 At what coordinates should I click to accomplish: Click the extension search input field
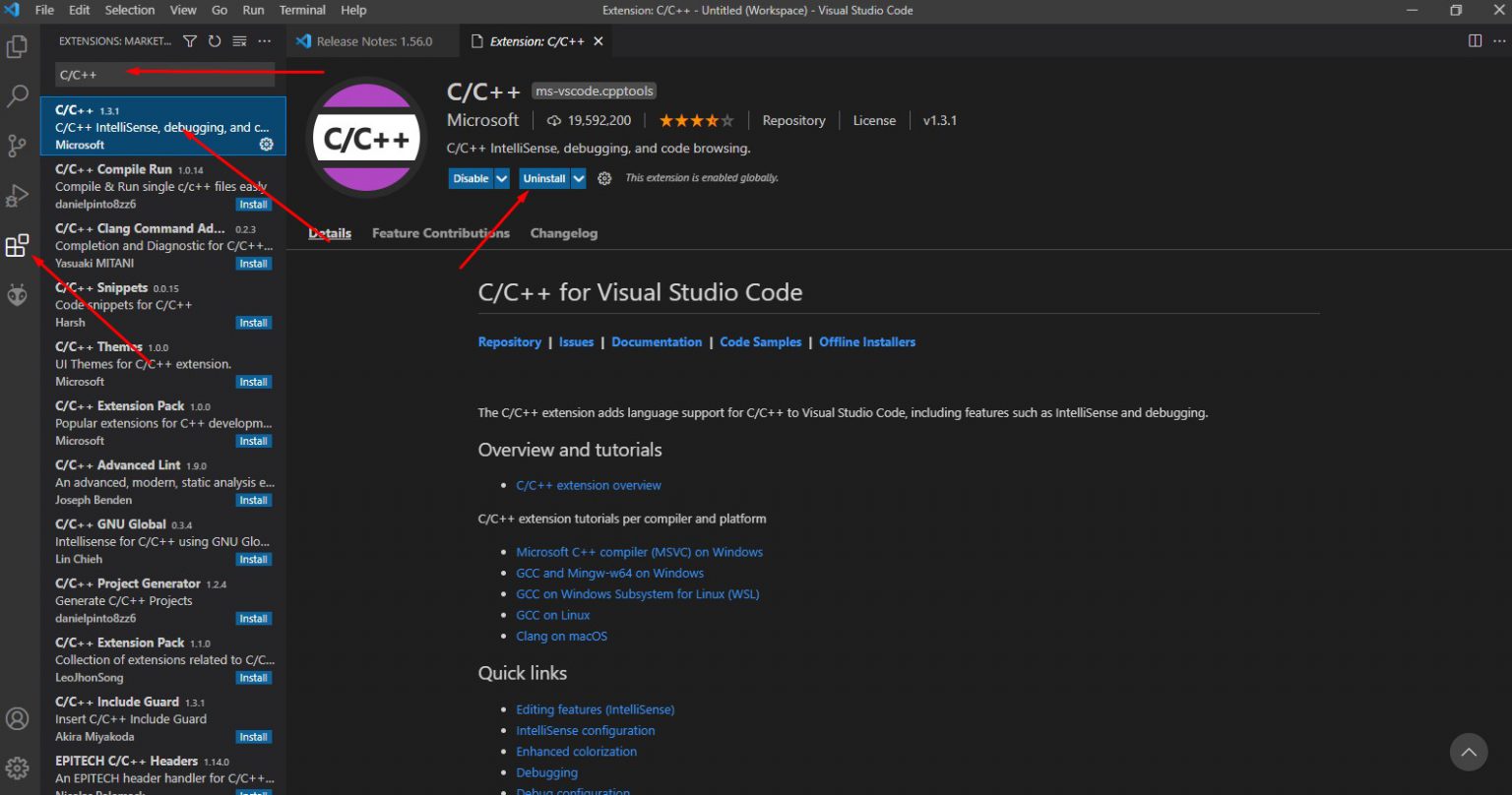pyautogui.click(x=162, y=75)
